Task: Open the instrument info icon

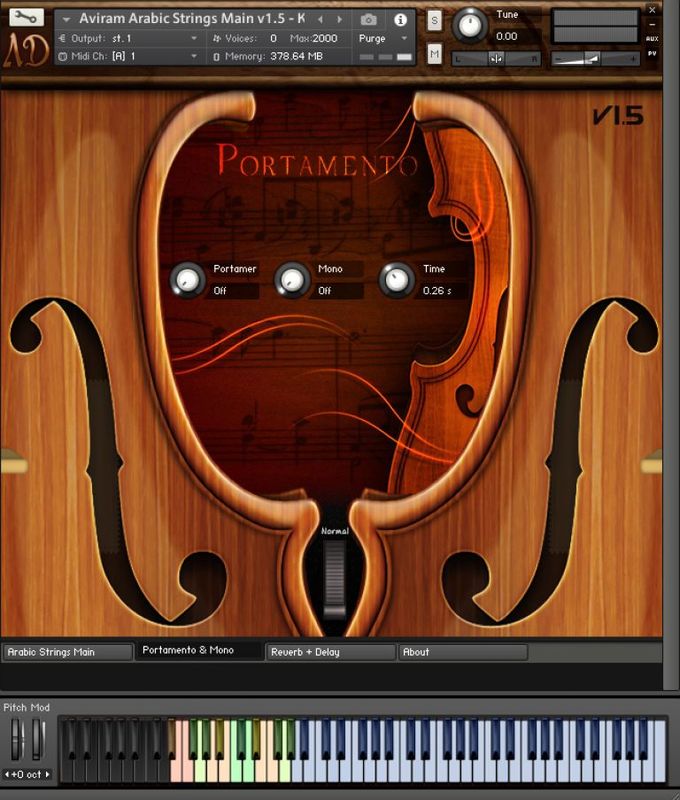Action: pos(400,19)
